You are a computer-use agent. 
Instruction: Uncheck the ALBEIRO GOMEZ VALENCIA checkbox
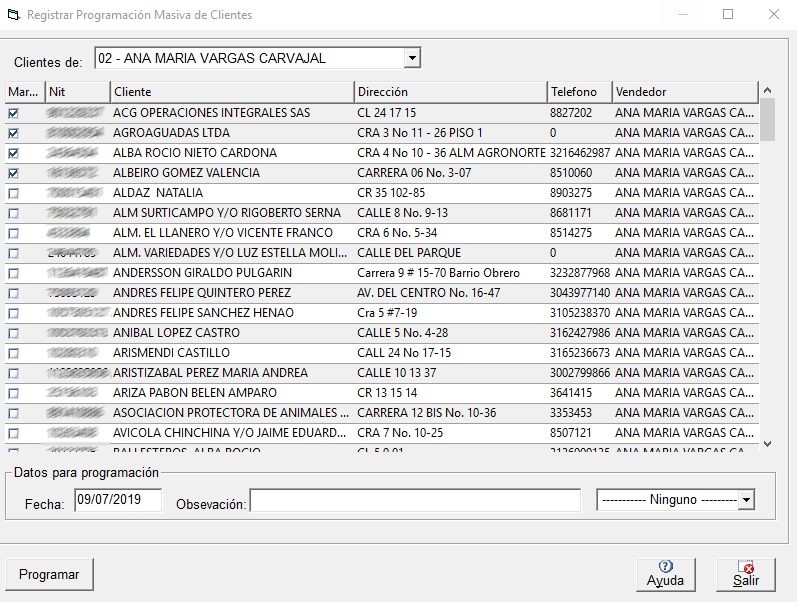coord(13,173)
